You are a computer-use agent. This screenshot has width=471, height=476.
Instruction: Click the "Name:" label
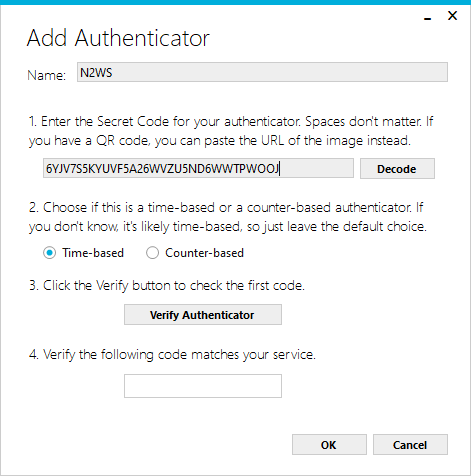(x=46, y=75)
